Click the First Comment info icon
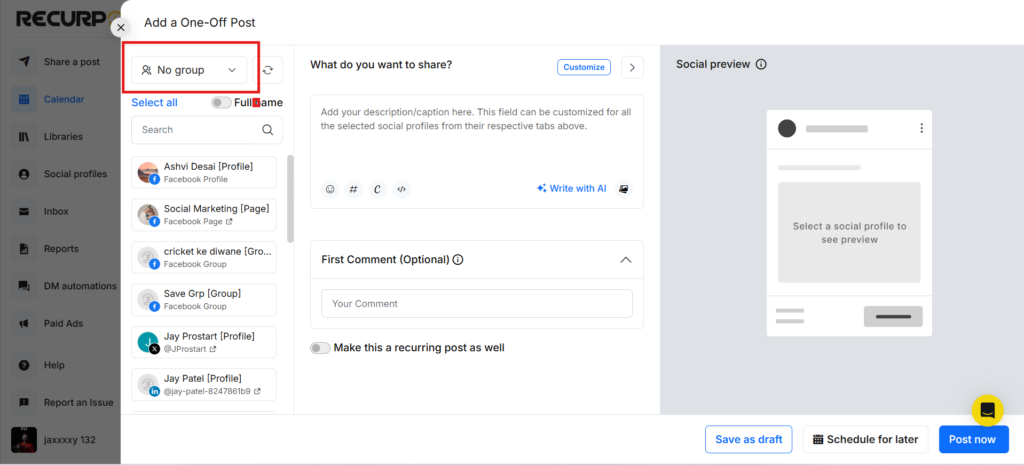This screenshot has width=1024, height=465. click(x=458, y=259)
